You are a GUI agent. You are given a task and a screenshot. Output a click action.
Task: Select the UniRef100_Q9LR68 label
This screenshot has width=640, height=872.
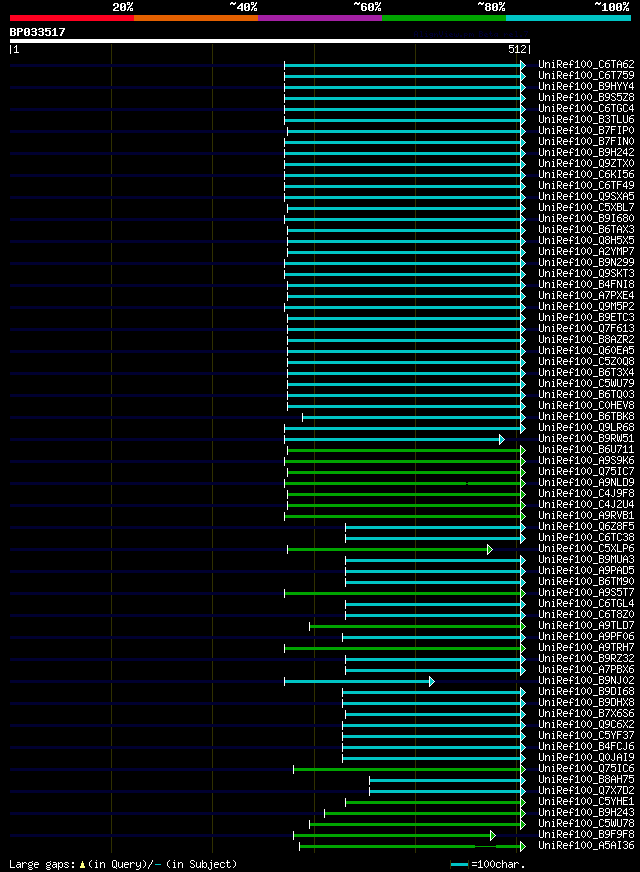[586, 428]
